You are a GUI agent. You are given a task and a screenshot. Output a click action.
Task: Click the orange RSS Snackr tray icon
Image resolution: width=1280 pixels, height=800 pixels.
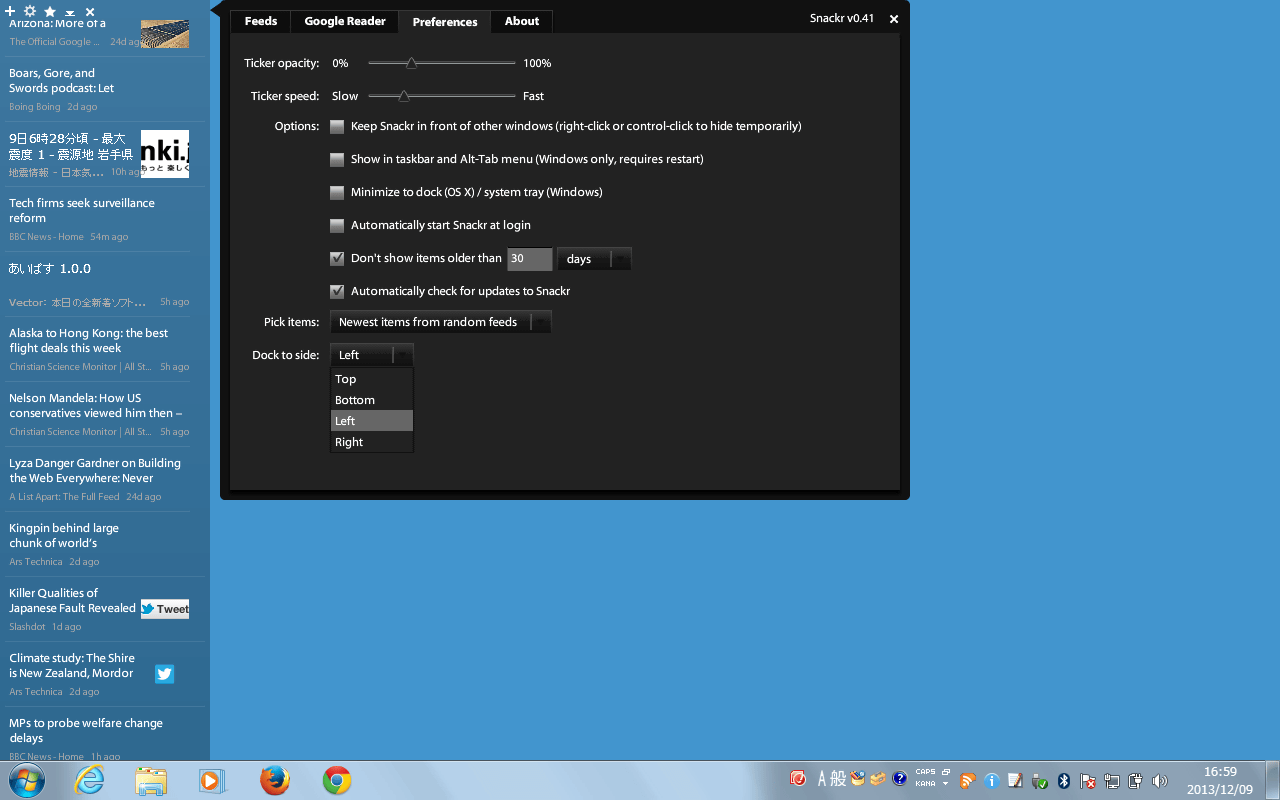click(967, 781)
